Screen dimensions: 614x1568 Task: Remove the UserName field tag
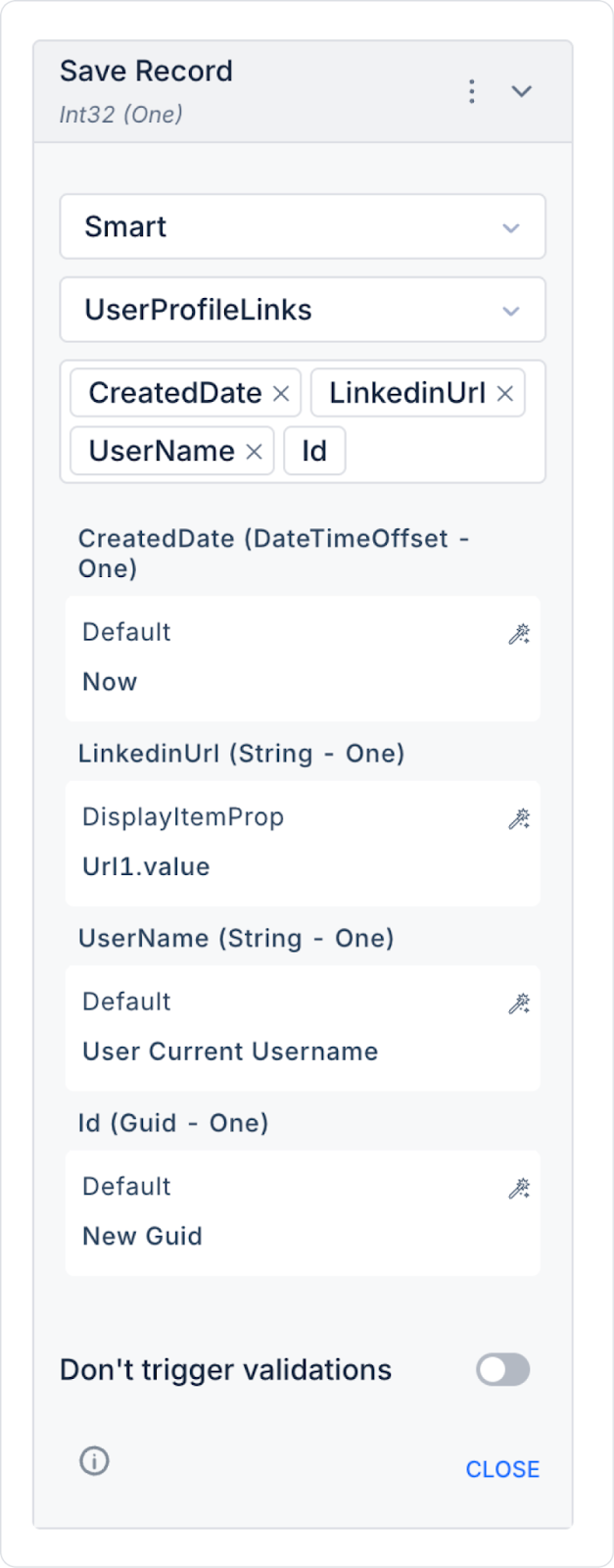pyautogui.click(x=254, y=451)
